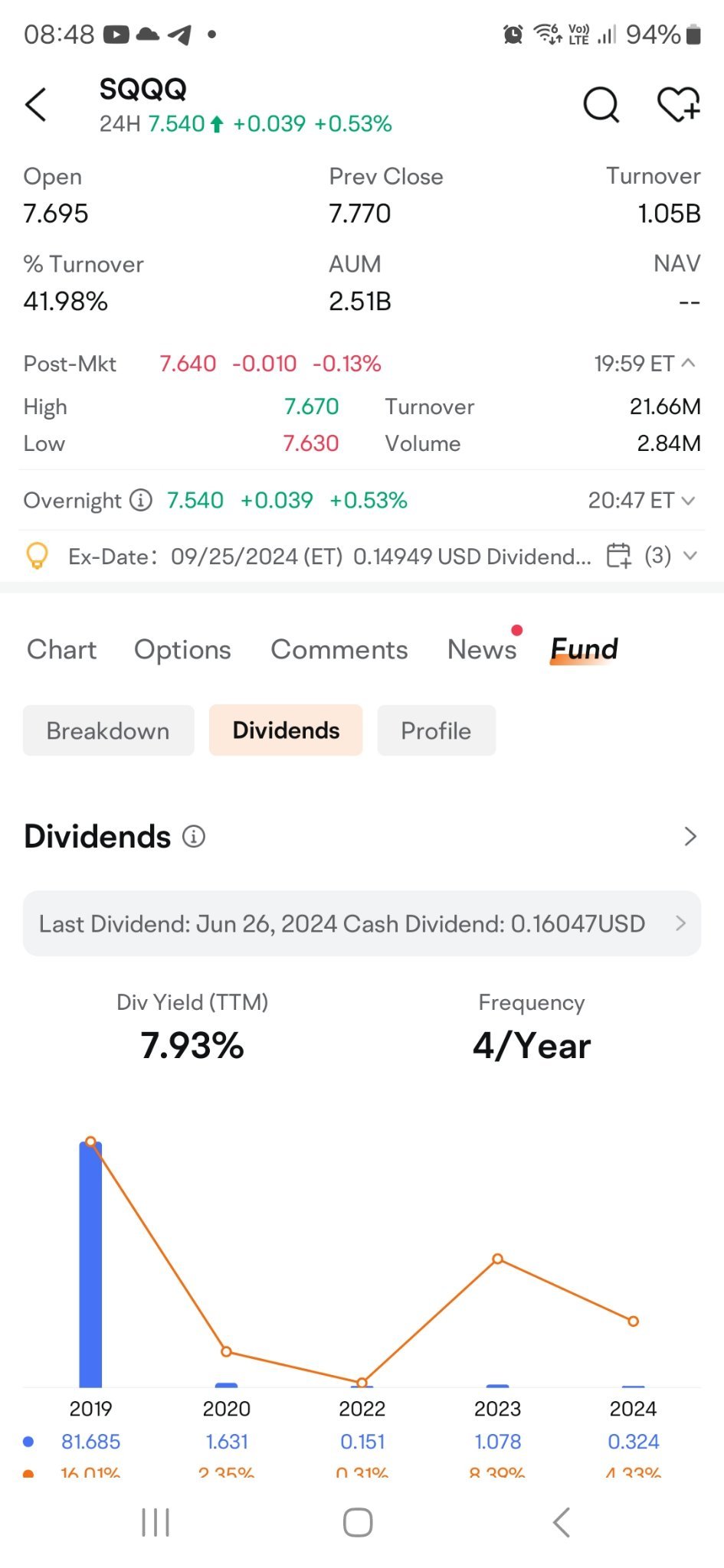Expand Overnight details at 20:47 ET
724x1568 pixels.
[688, 501]
